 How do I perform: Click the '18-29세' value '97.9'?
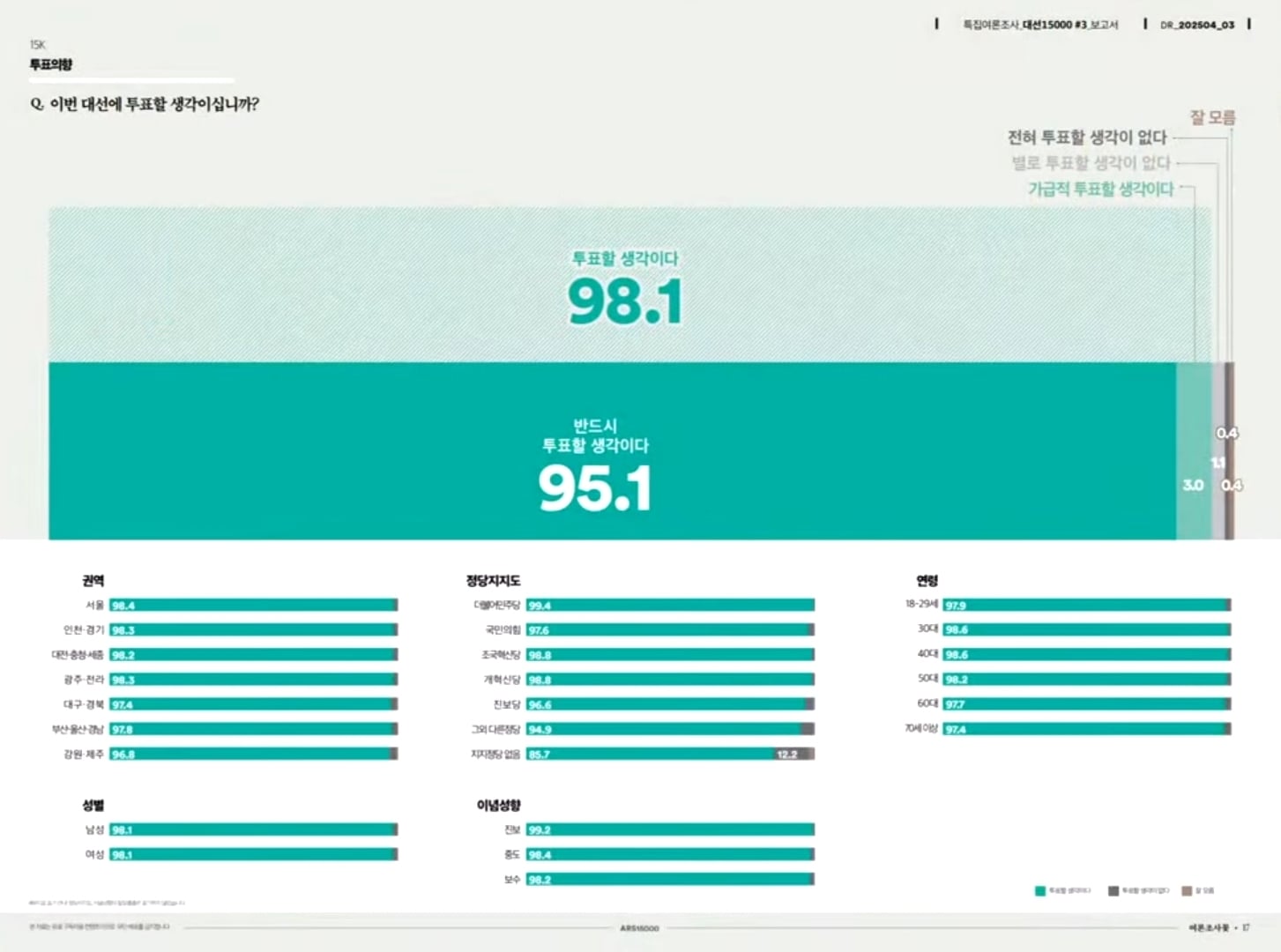pos(956,606)
